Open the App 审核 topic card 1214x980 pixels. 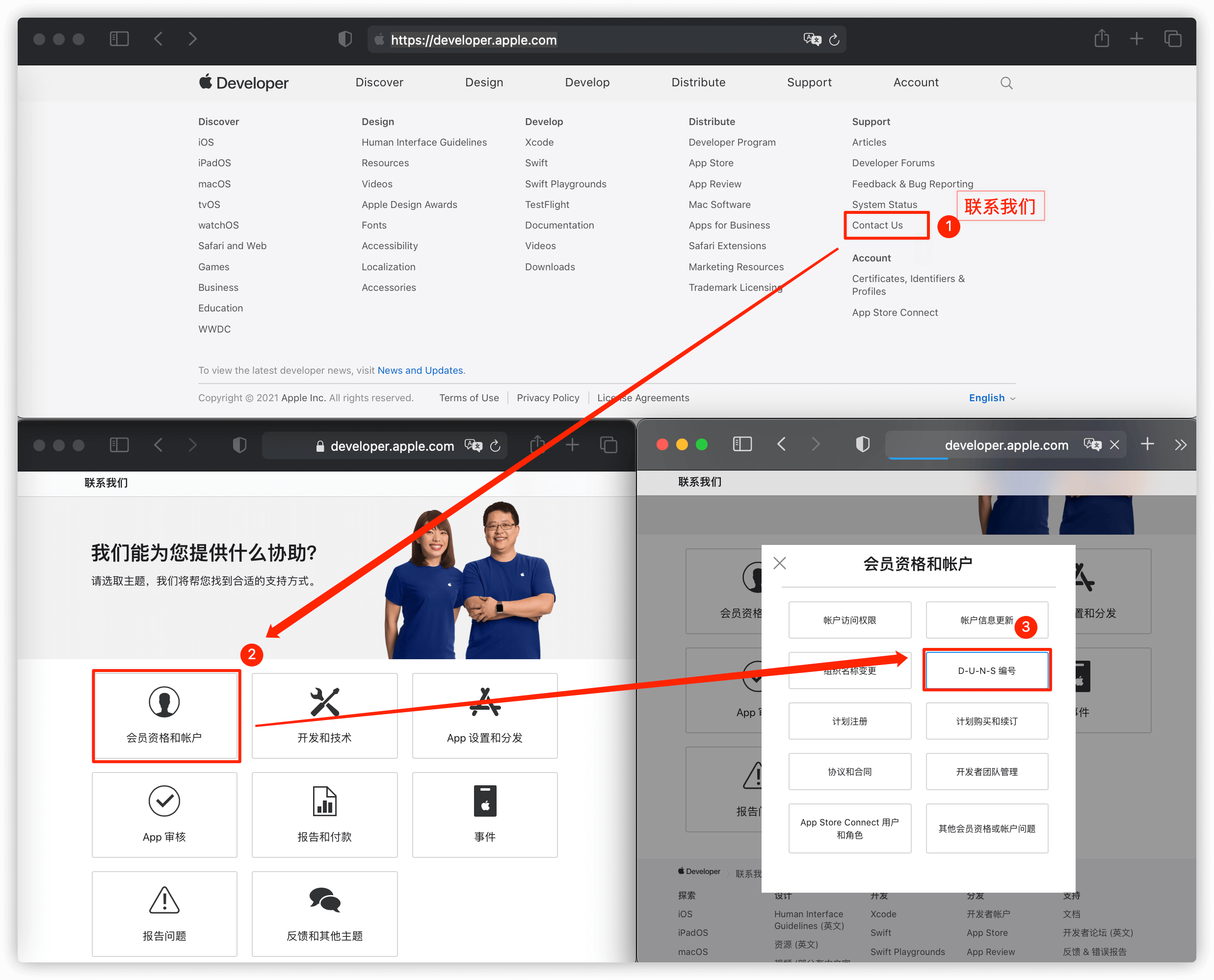coord(164,815)
